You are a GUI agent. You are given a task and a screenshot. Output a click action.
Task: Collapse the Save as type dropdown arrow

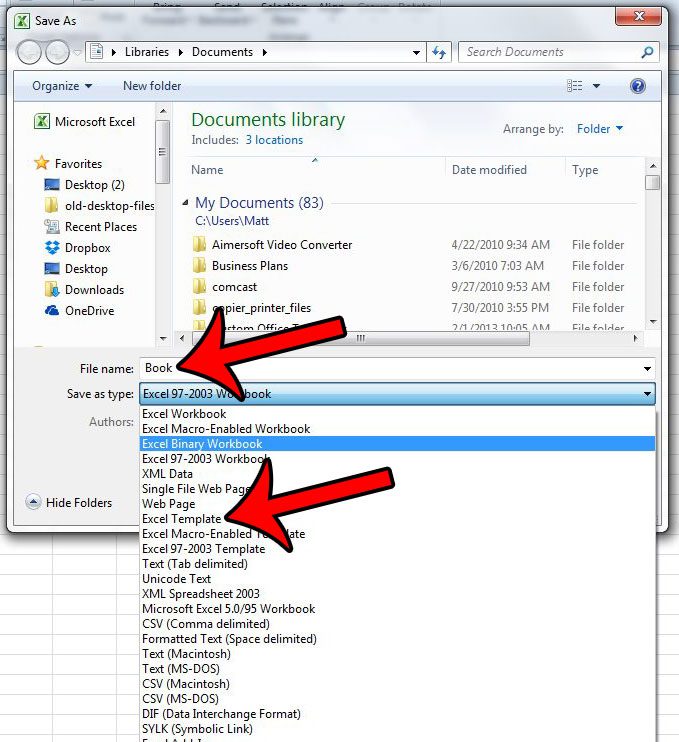point(645,394)
